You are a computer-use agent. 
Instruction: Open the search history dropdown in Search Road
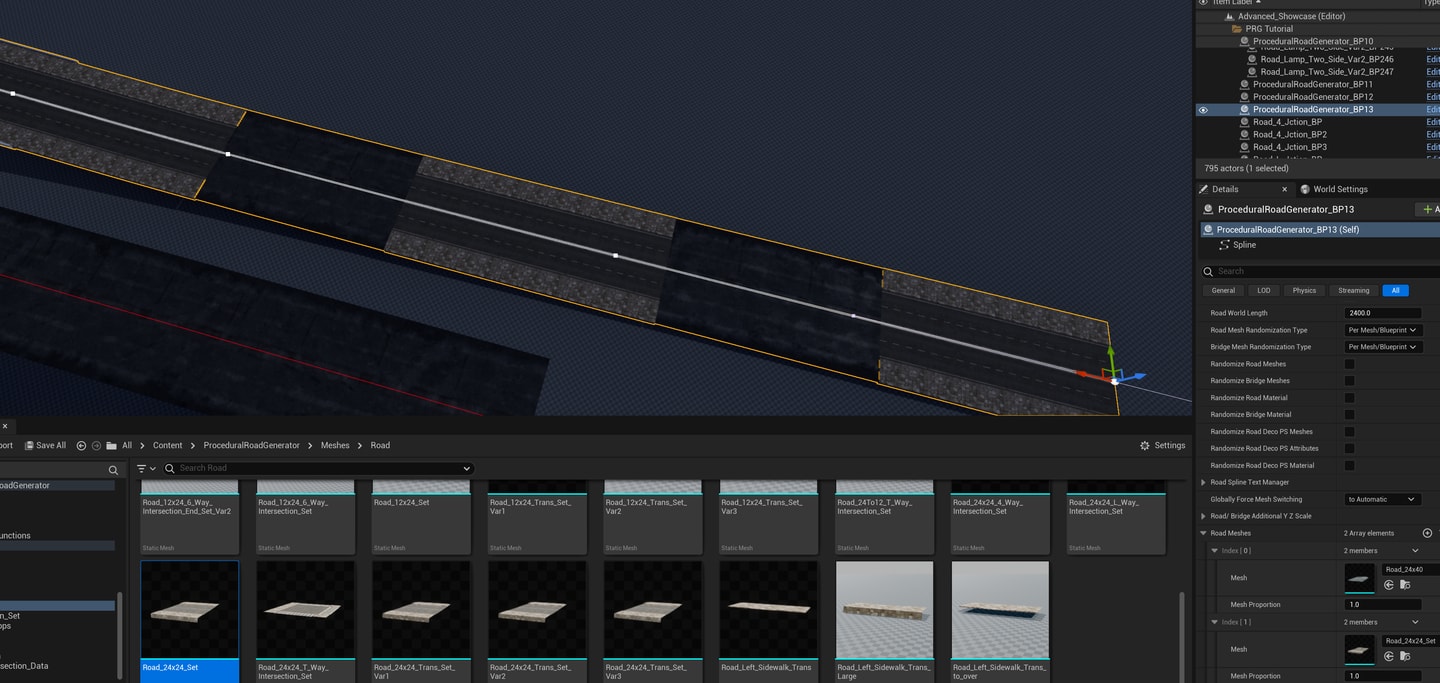click(x=466, y=468)
